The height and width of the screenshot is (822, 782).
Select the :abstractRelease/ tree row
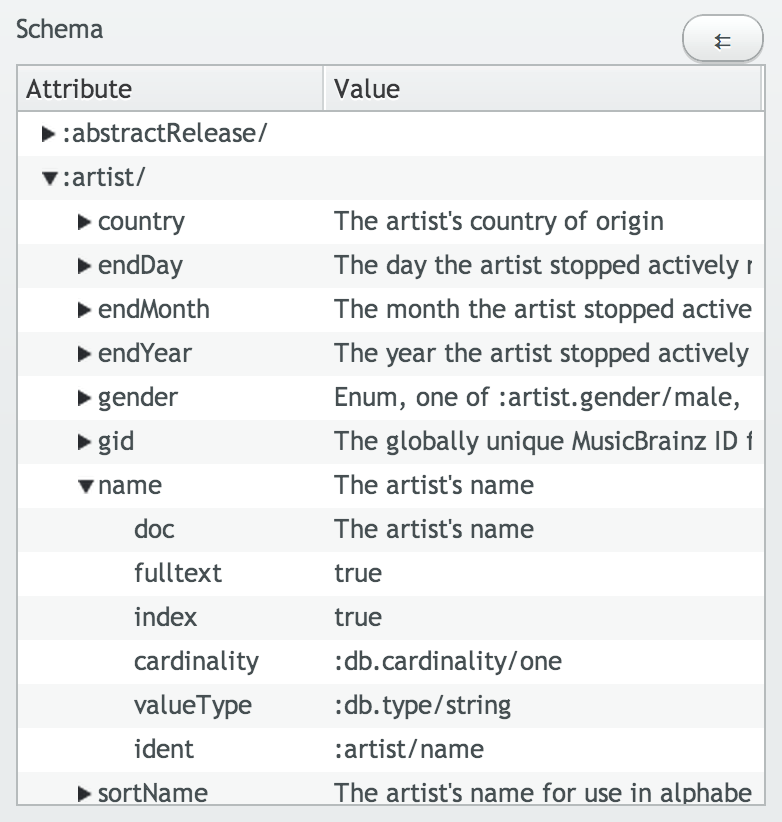coord(390,134)
